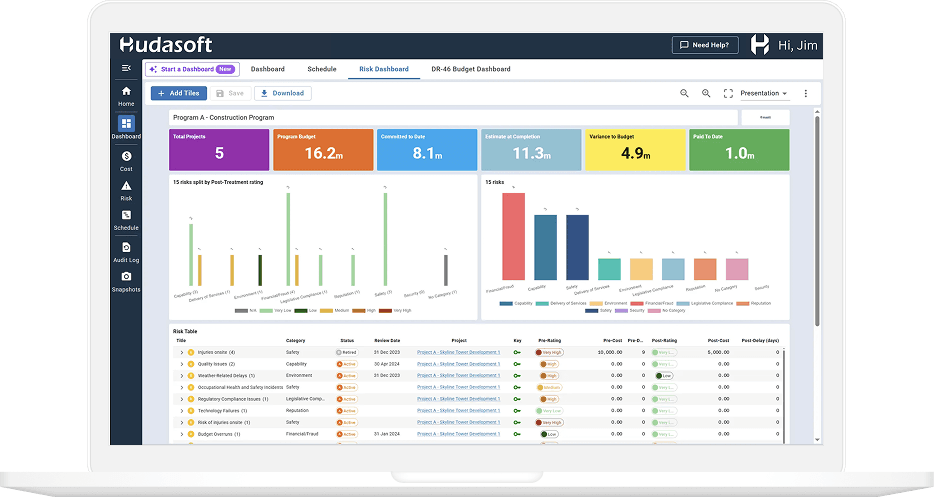Expand the Weather-Related Delays row
The width and height of the screenshot is (934, 497).
[181, 375]
